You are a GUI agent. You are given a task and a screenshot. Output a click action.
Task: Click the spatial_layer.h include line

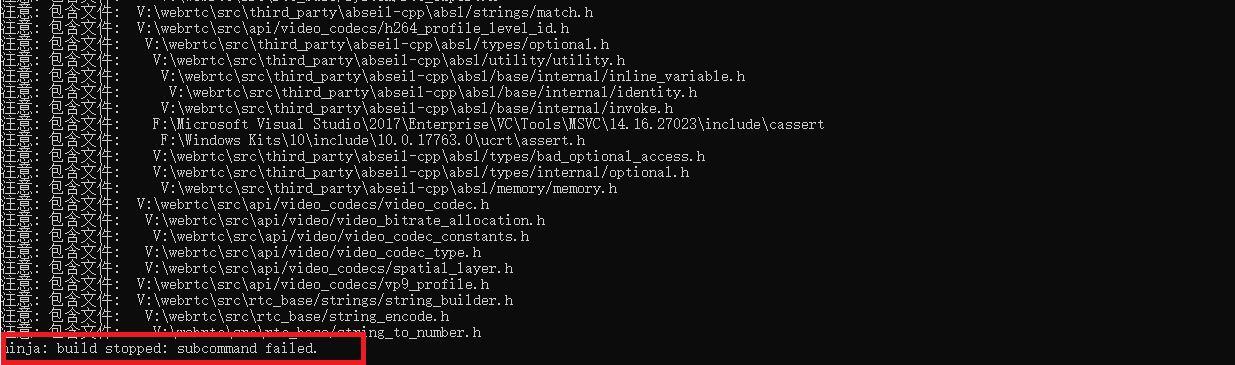click(x=257, y=269)
